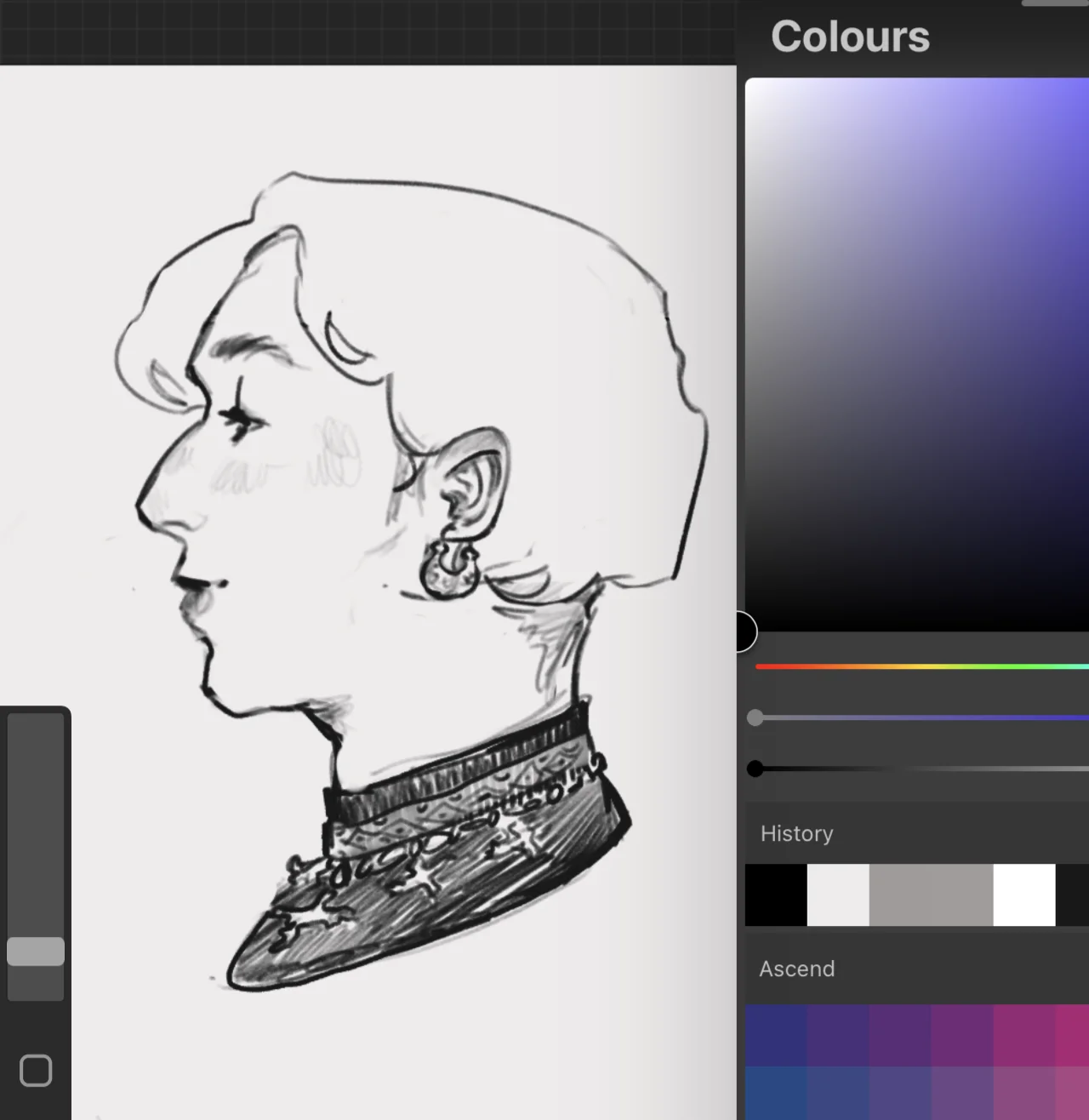
Task: Click the brush opacity slider handle
Action: pyautogui.click(x=36, y=951)
